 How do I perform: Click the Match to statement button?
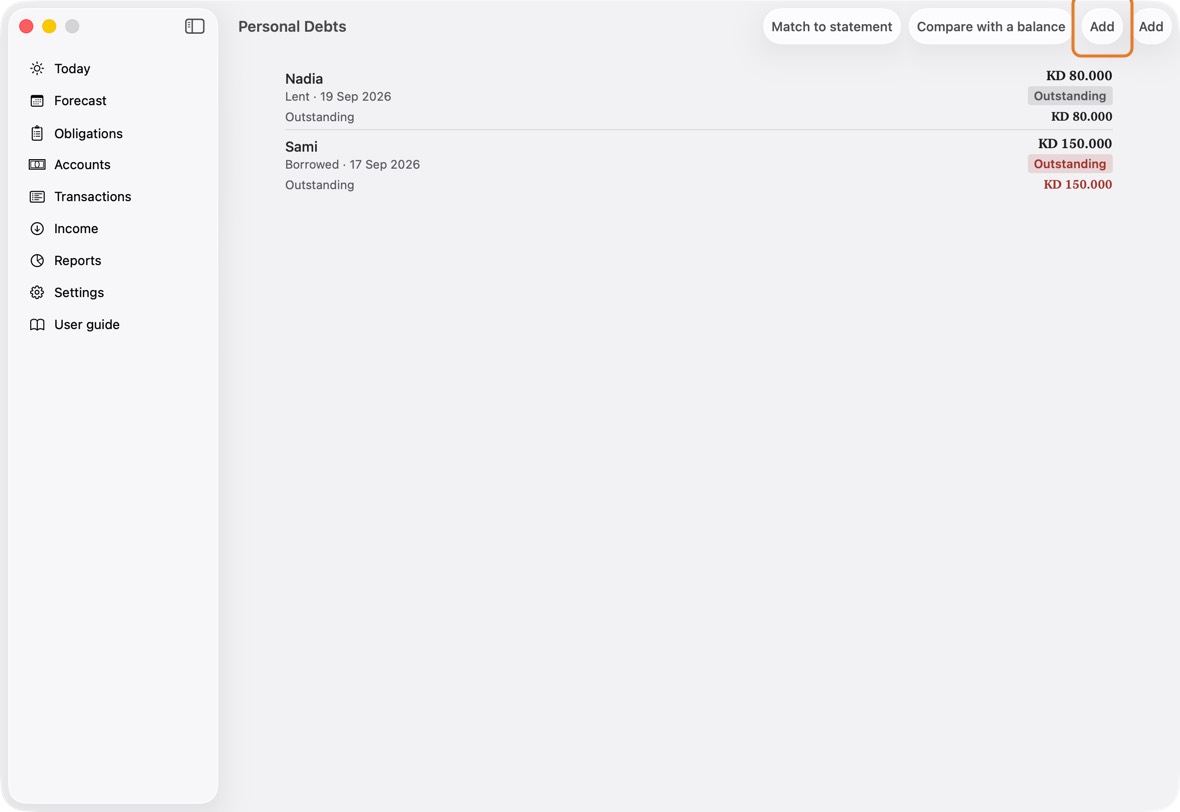[x=832, y=26]
